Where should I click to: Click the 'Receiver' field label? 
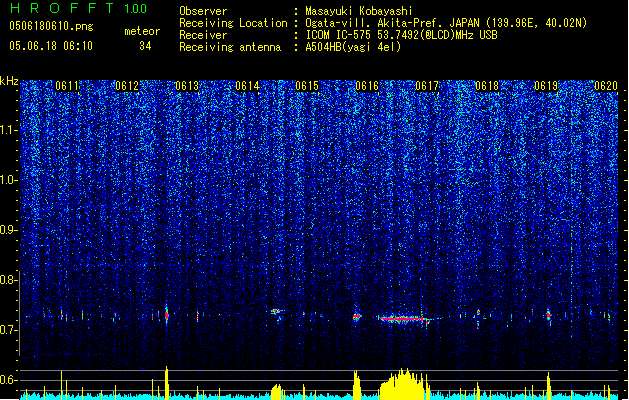pos(203,35)
